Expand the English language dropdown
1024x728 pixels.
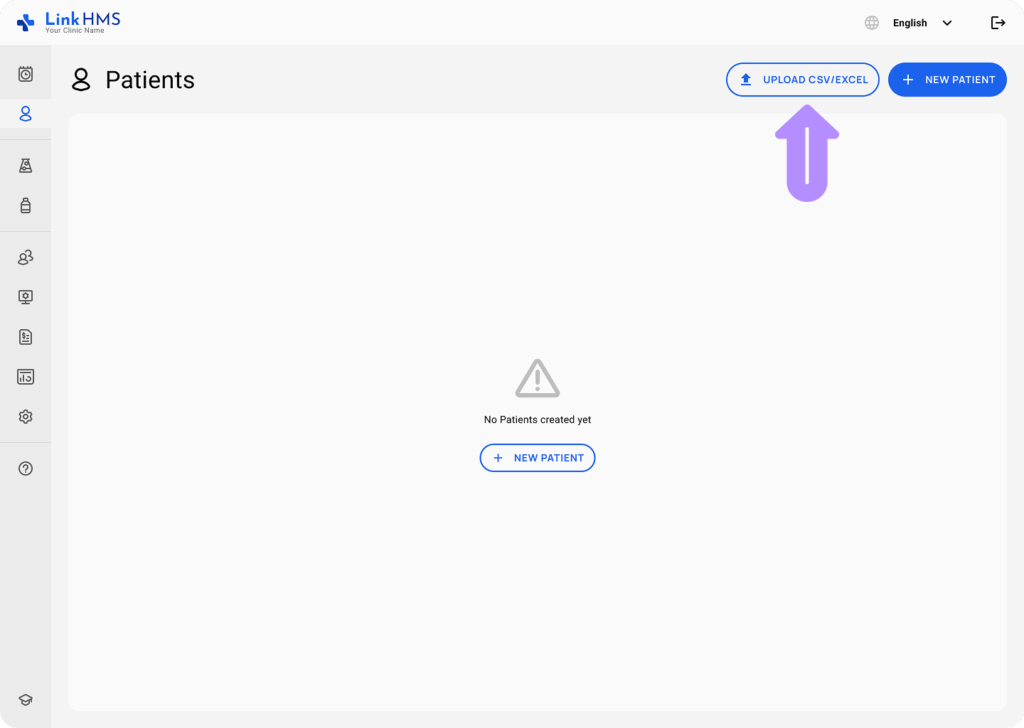(x=910, y=23)
